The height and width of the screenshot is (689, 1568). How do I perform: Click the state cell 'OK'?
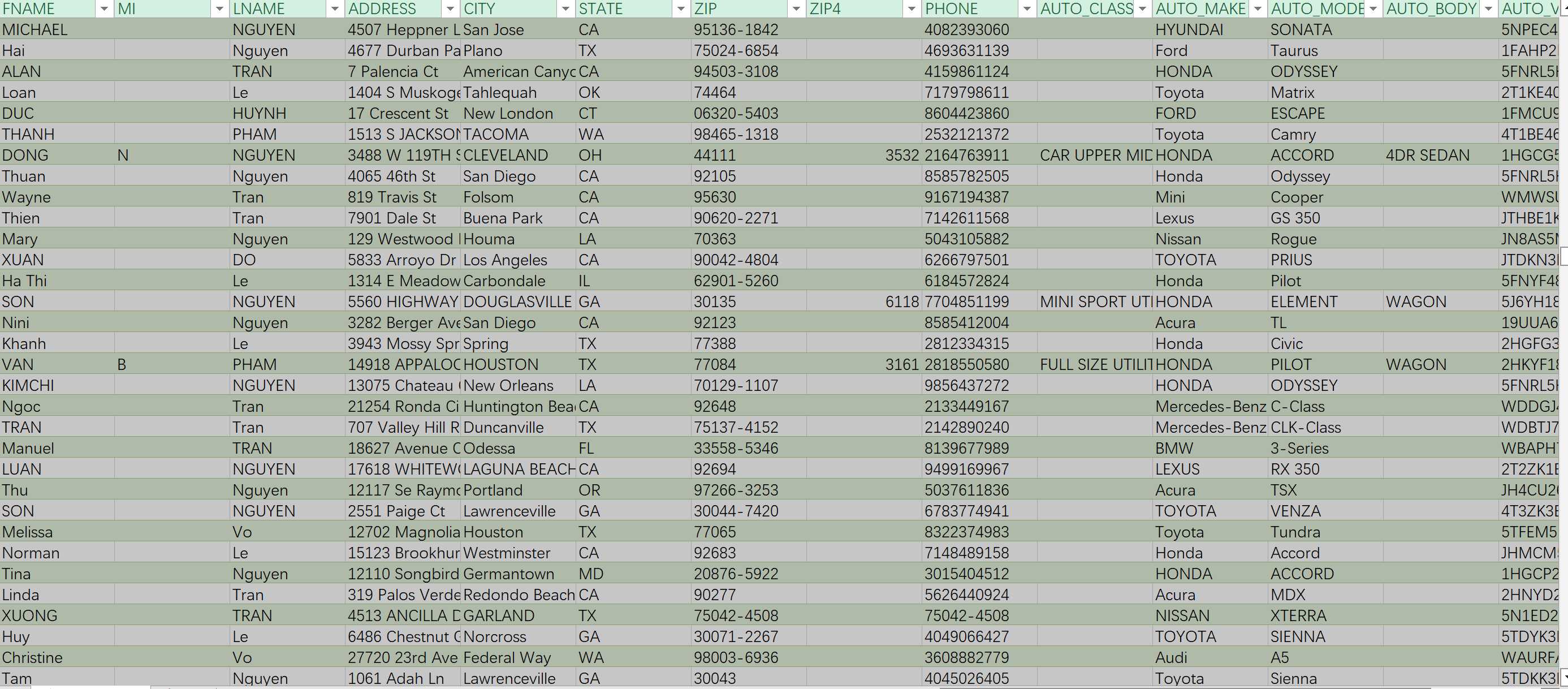click(x=634, y=92)
